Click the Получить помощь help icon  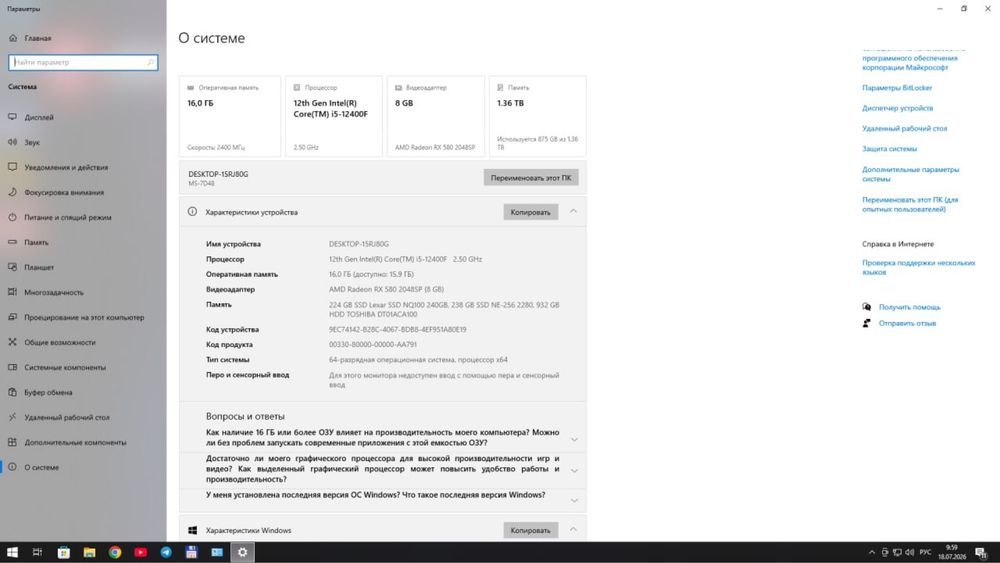(867, 307)
